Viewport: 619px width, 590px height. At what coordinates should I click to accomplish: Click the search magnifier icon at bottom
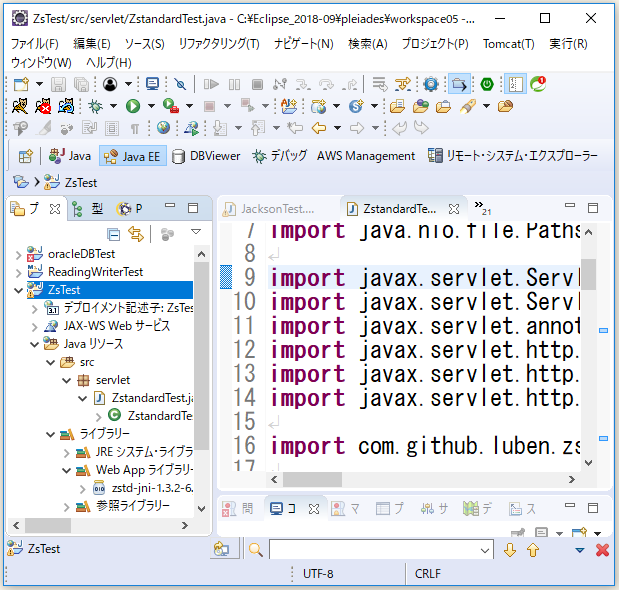click(256, 549)
